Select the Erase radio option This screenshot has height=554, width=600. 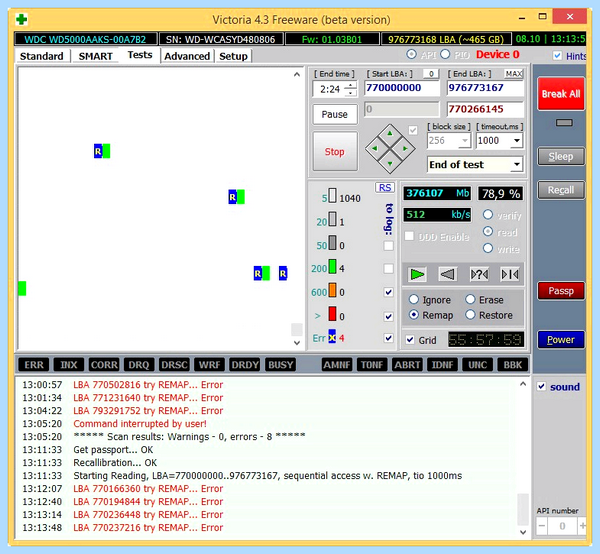point(470,299)
